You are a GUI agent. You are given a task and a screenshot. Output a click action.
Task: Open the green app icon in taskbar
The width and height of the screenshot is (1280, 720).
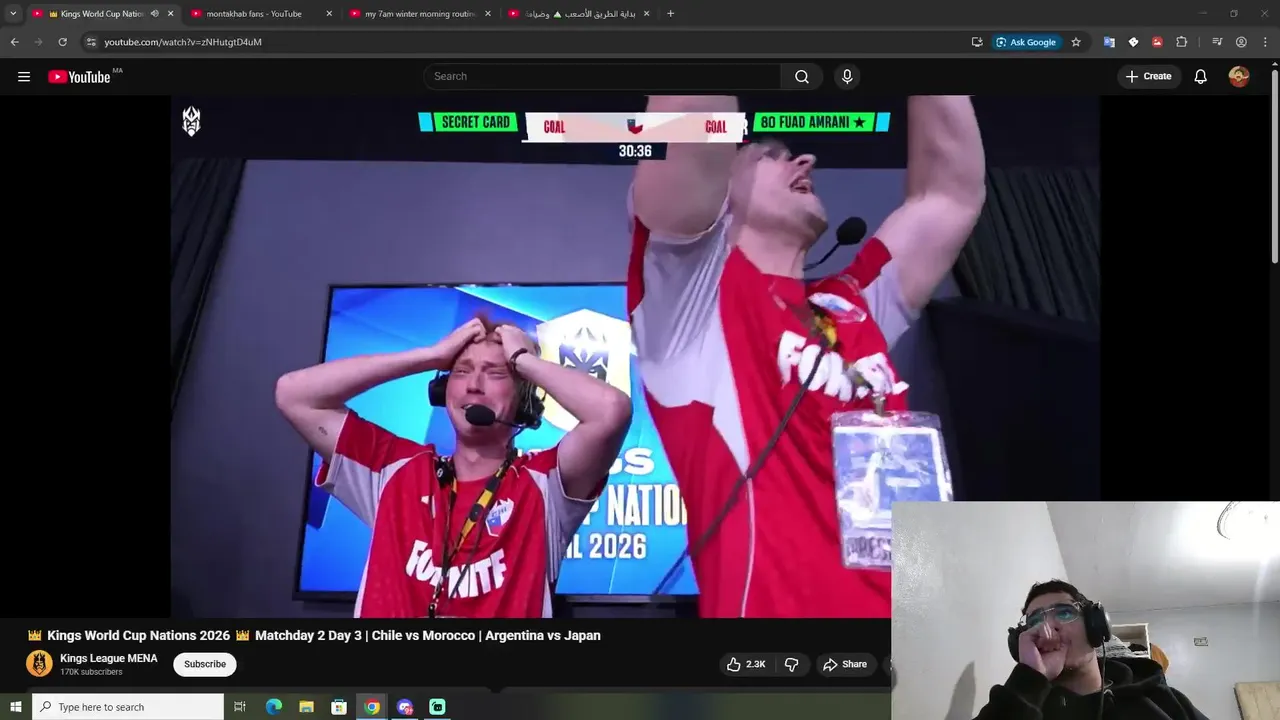click(x=437, y=707)
